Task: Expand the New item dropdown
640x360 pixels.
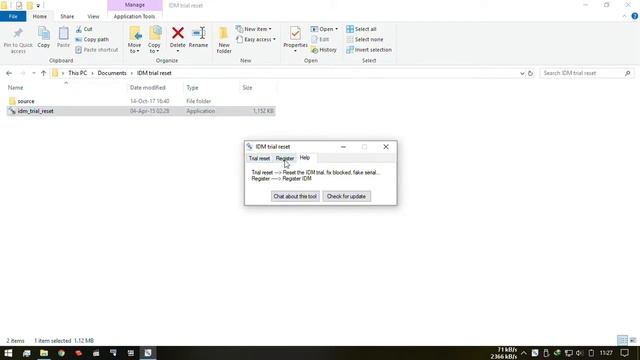Action: pyautogui.click(x=254, y=29)
